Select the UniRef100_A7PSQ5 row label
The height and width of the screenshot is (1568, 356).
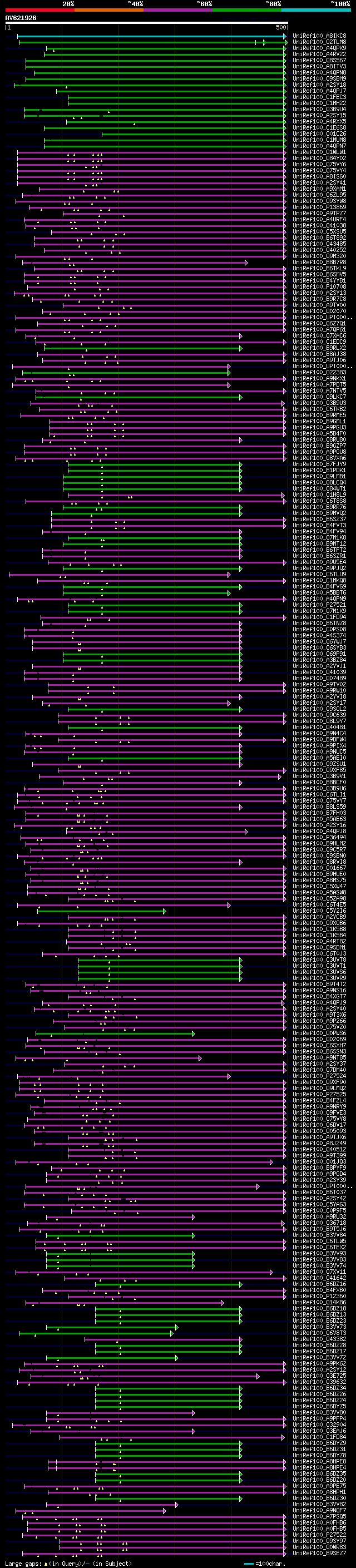319,1517
